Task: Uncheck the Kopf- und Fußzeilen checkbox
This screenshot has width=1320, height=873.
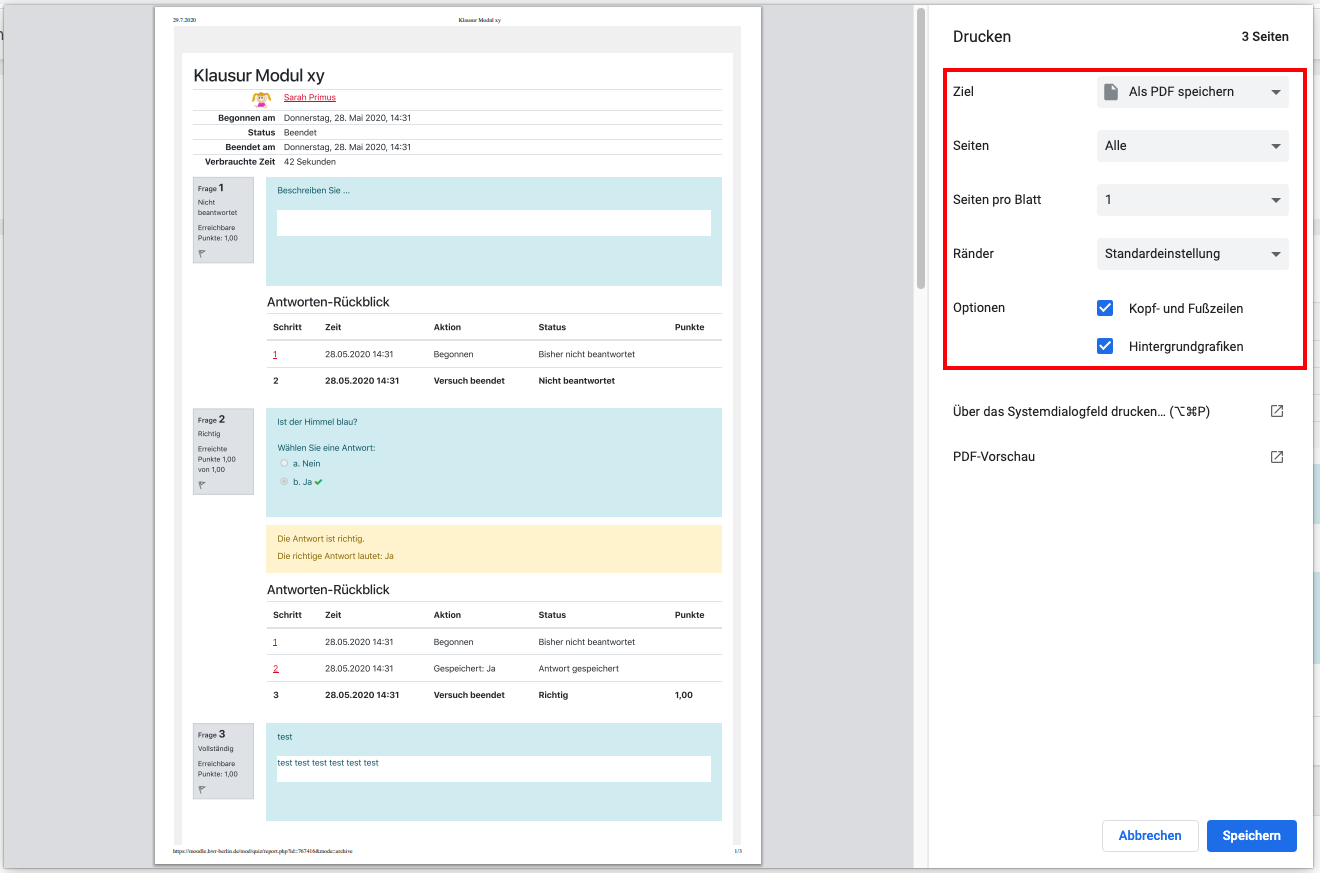Action: (1105, 308)
